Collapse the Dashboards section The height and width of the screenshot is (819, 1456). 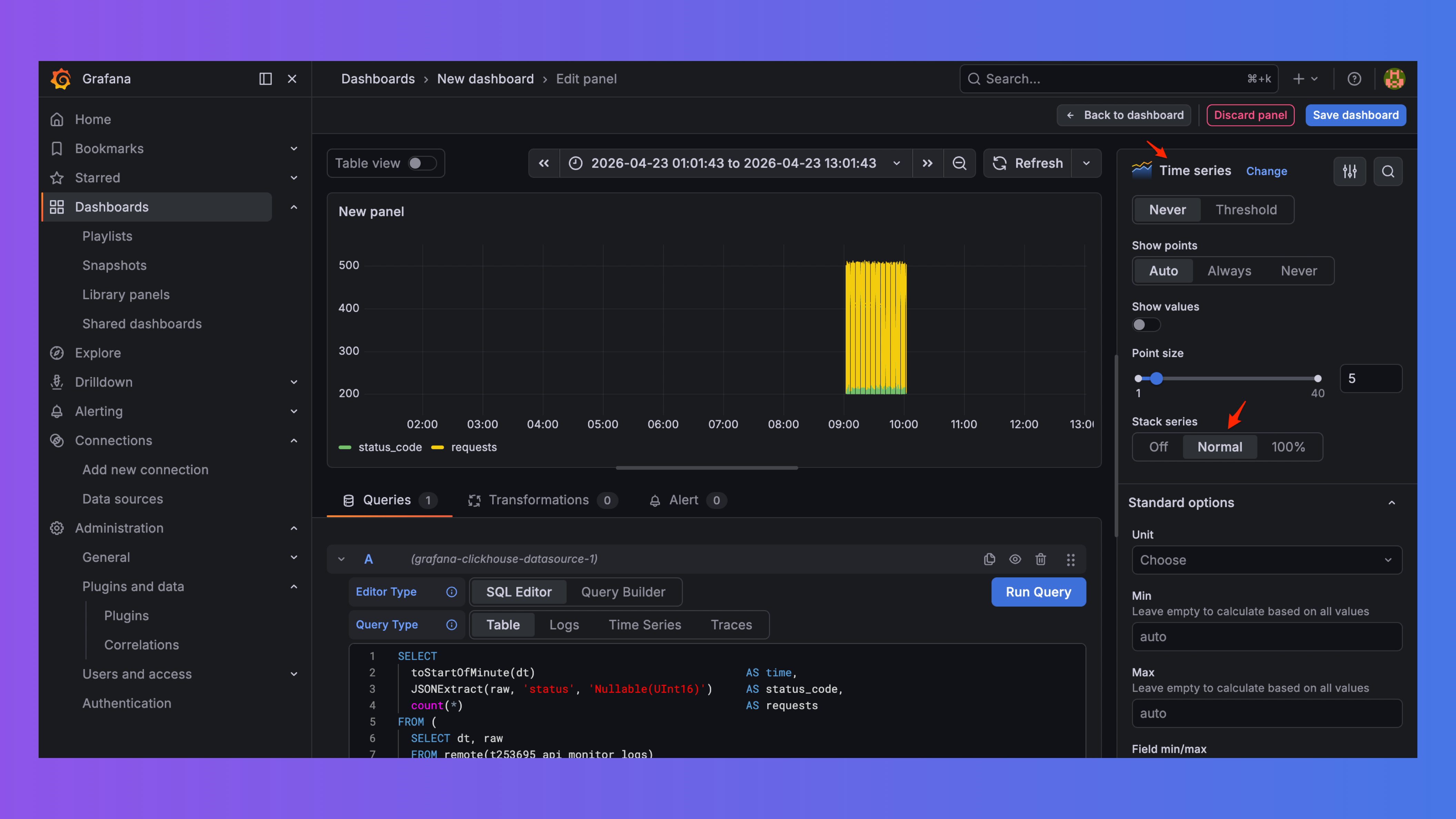tap(294, 208)
